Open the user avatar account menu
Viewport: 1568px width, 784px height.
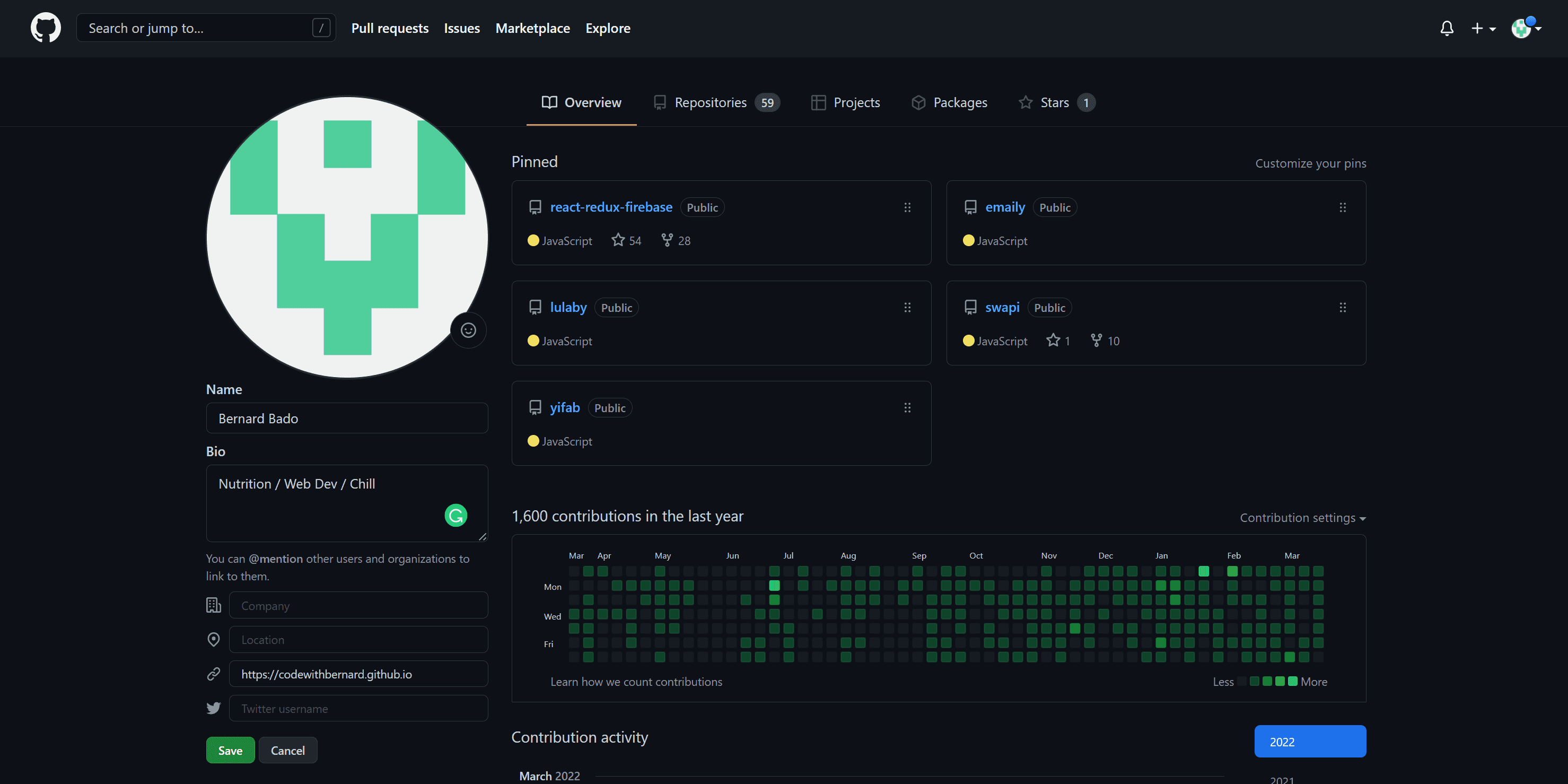[x=1526, y=28]
